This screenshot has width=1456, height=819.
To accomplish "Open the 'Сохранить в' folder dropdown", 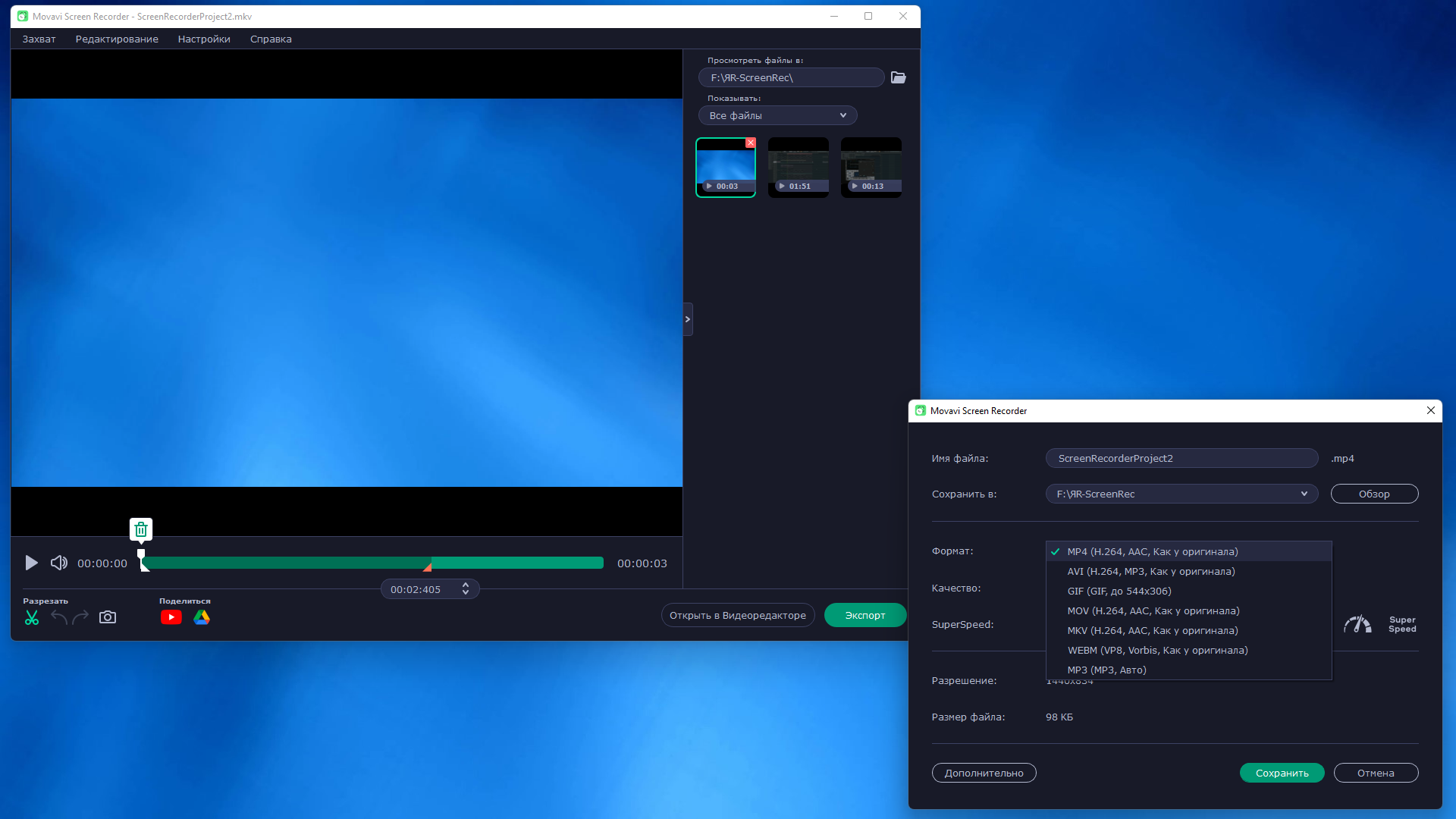I will pyautogui.click(x=1304, y=494).
